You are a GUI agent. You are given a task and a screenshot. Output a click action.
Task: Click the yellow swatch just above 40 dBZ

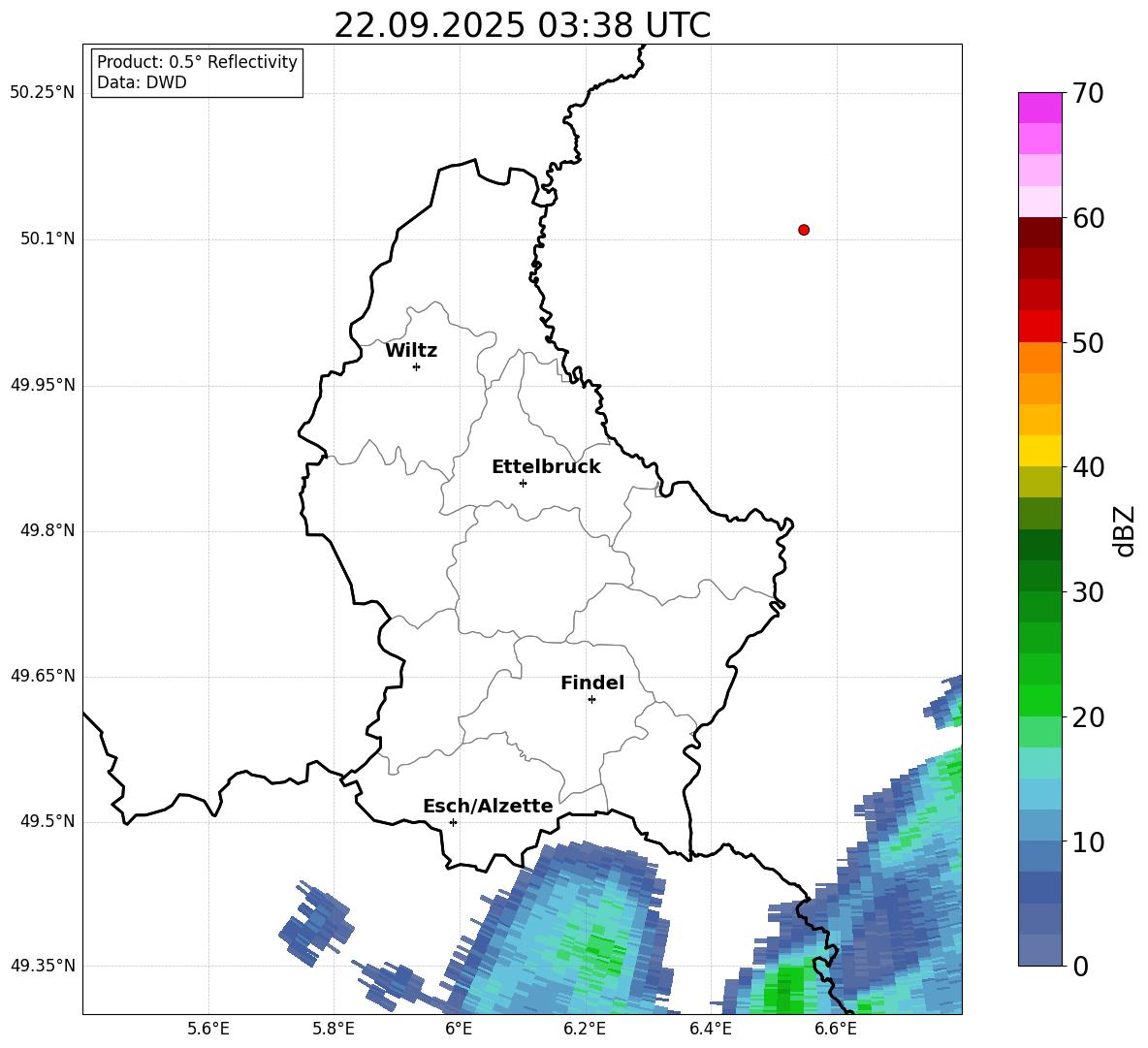(x=1040, y=451)
